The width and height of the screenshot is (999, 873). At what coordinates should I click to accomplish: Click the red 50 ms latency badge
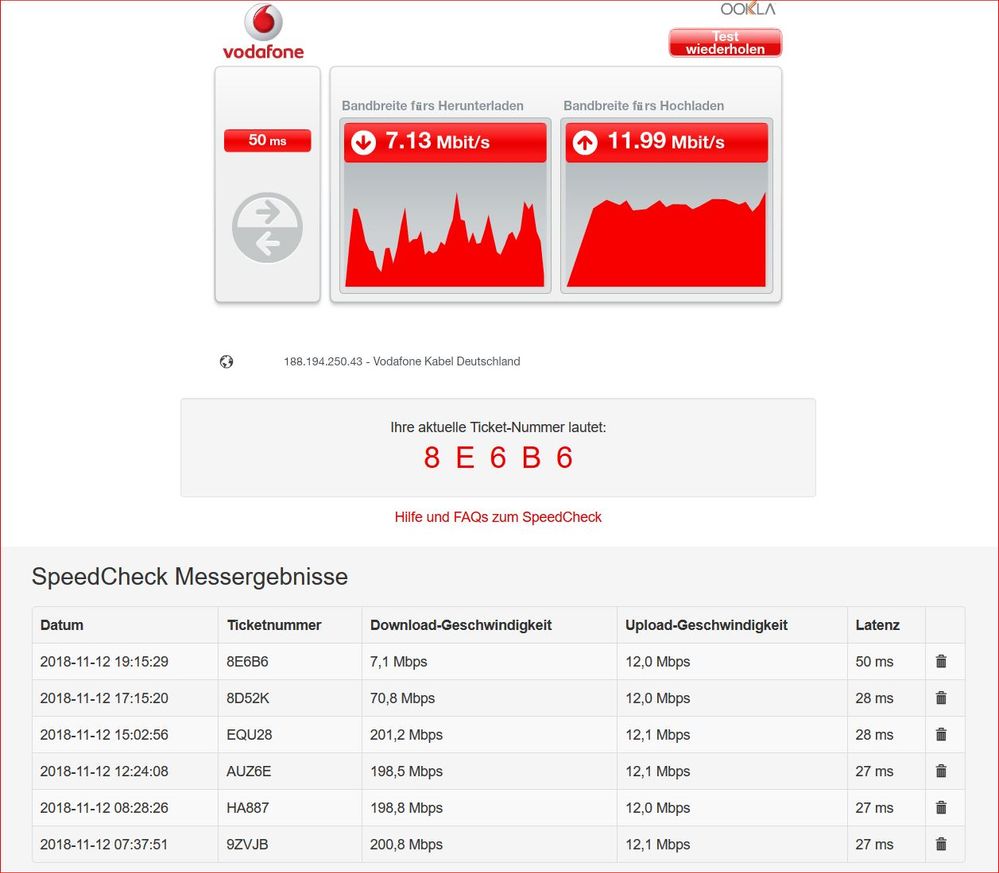267,140
